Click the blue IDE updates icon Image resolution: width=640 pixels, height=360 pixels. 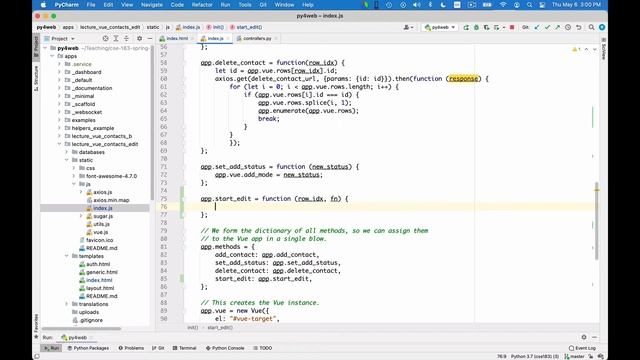pyautogui.click(x=602, y=27)
